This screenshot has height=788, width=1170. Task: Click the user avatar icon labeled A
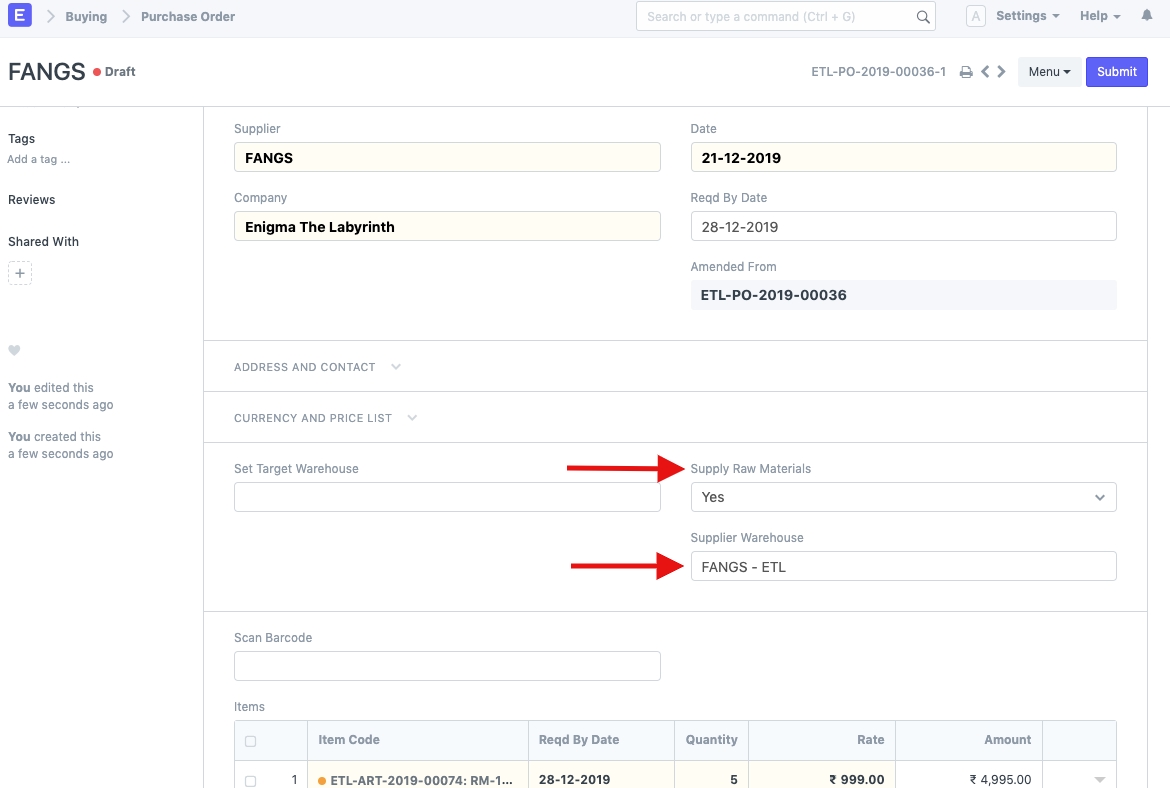pyautogui.click(x=976, y=16)
